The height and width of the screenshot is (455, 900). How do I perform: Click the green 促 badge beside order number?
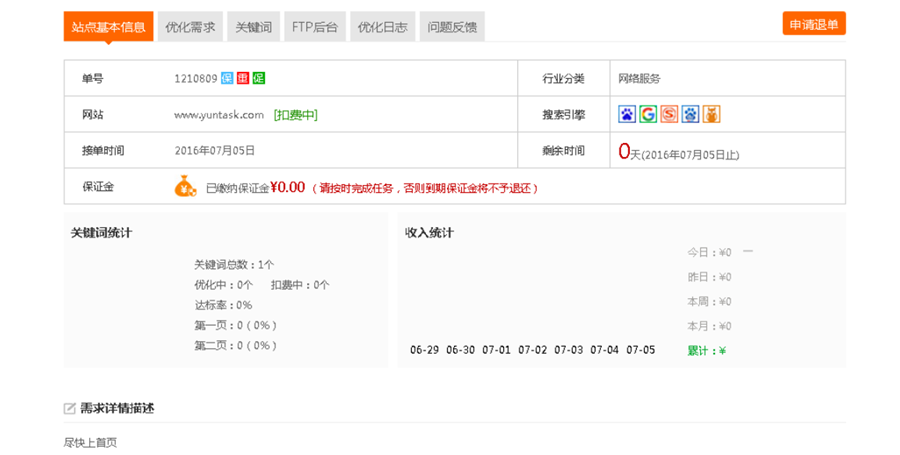[258, 78]
